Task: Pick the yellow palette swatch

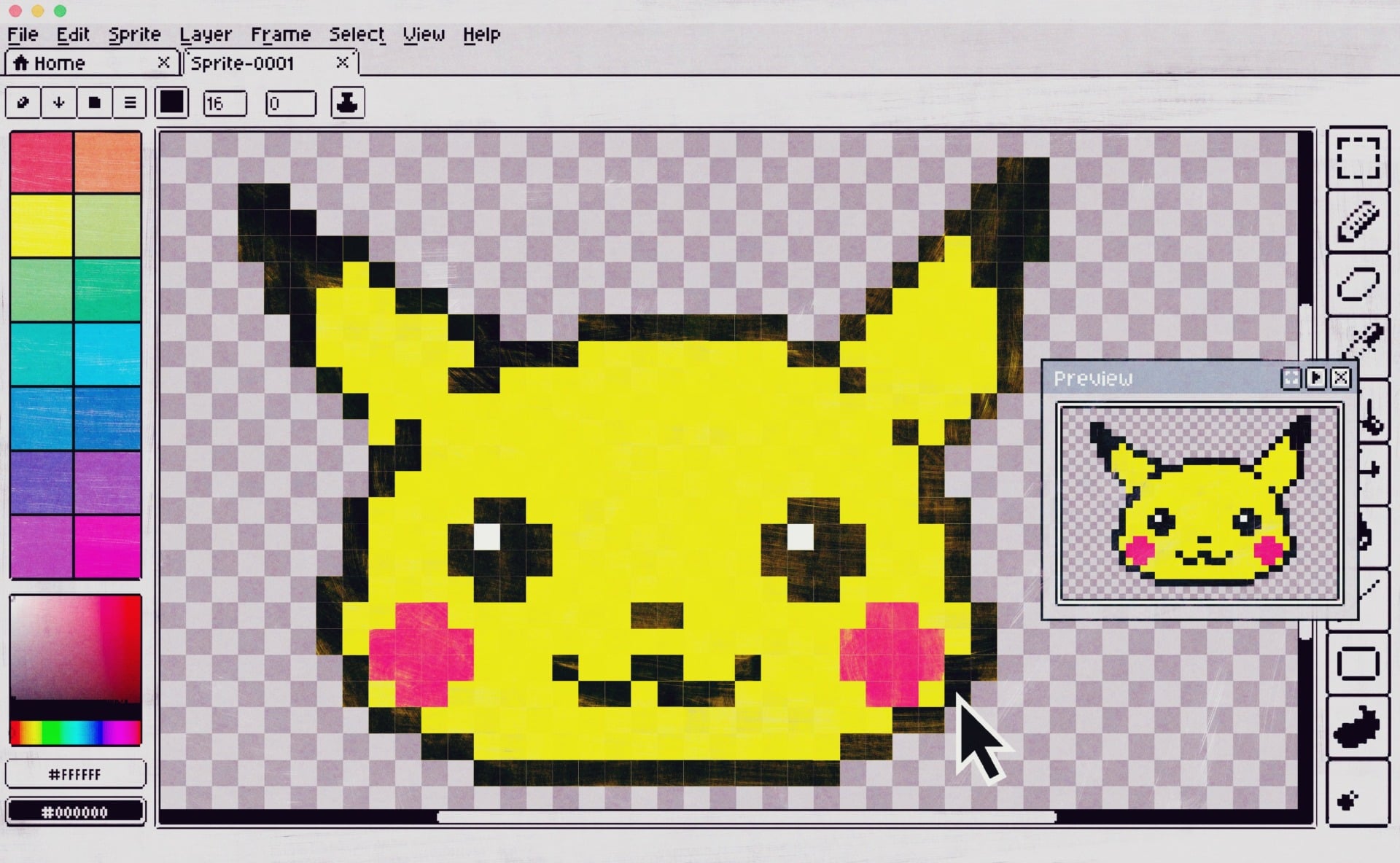Action: pos(42,225)
